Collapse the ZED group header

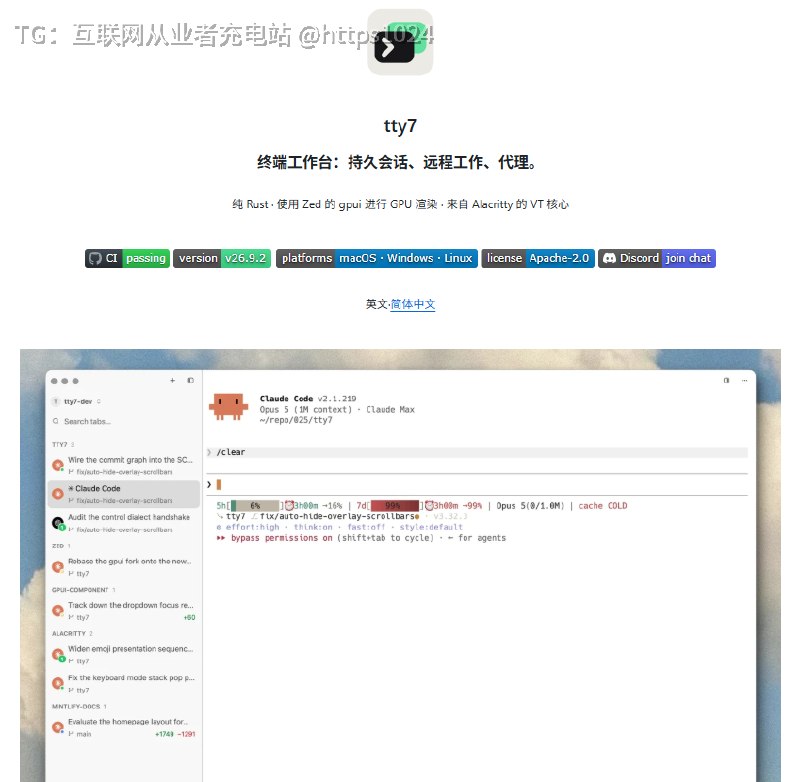point(61,546)
